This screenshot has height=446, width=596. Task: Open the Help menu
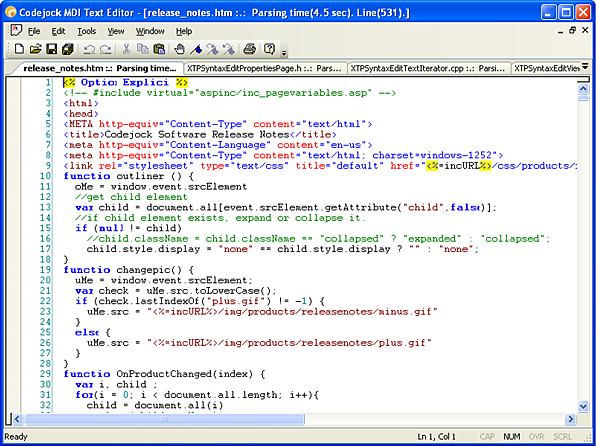coord(184,31)
